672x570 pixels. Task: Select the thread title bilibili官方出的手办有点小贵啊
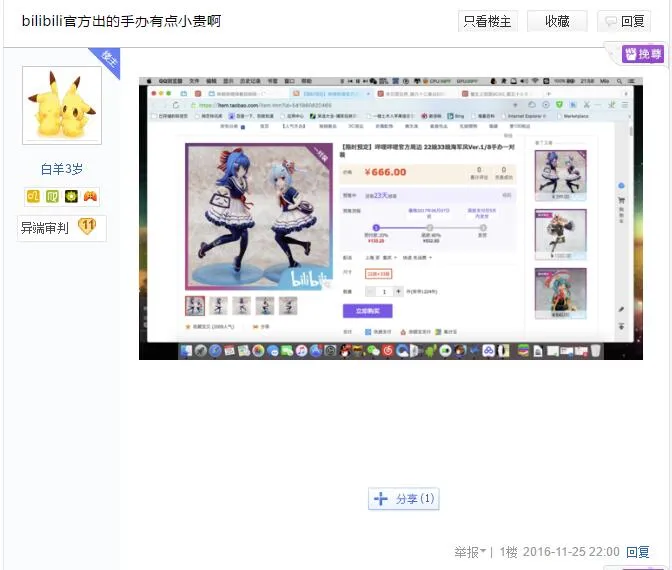[x=121, y=21]
